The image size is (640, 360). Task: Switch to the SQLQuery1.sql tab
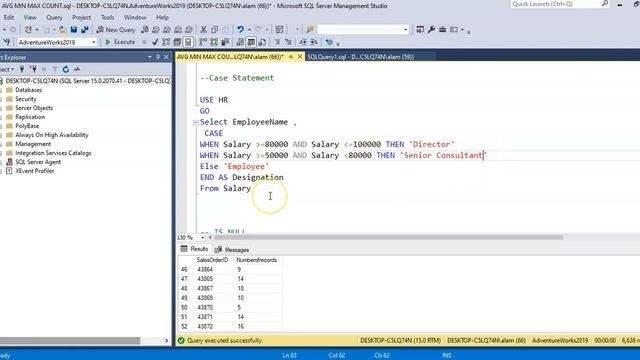click(x=360, y=57)
